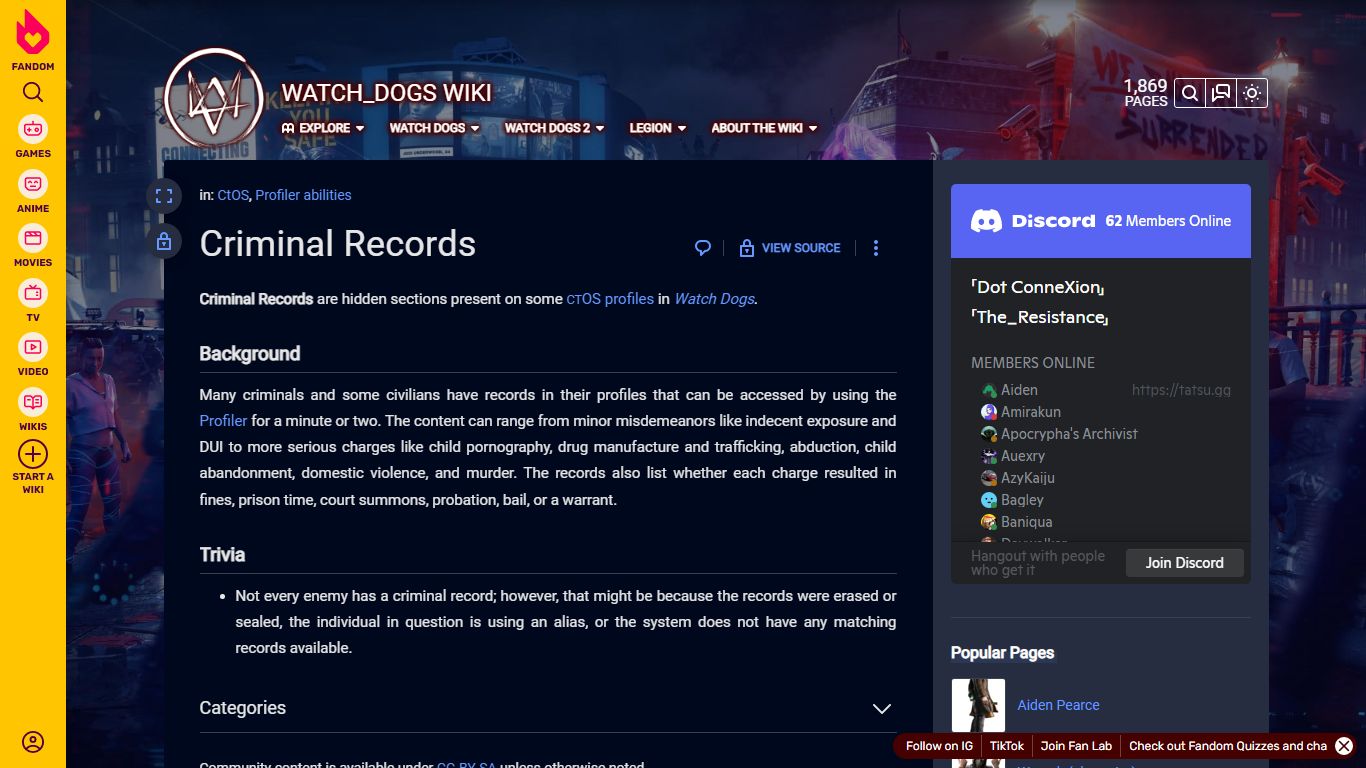Open the Watch Dogs 2 menu
Viewport: 1366px width, 768px height.
(x=555, y=128)
